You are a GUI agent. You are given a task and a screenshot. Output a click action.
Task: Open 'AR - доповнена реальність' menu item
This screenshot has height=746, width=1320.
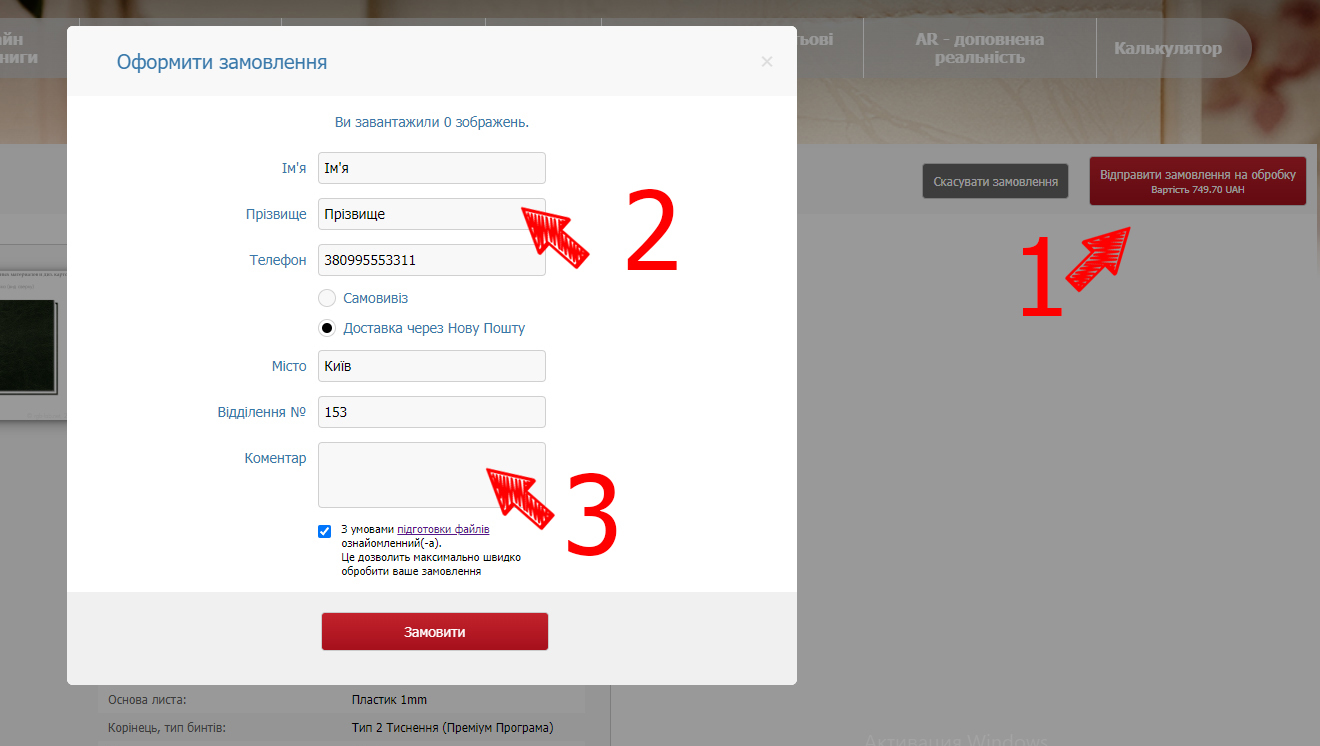(x=979, y=48)
